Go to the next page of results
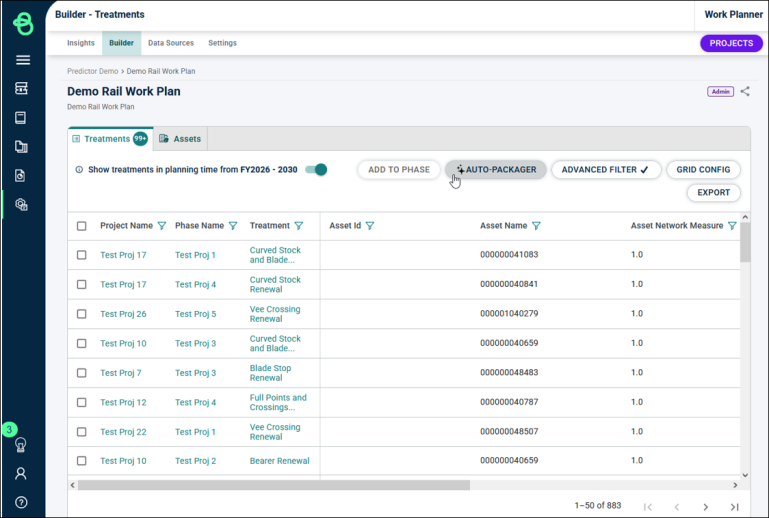 point(706,507)
